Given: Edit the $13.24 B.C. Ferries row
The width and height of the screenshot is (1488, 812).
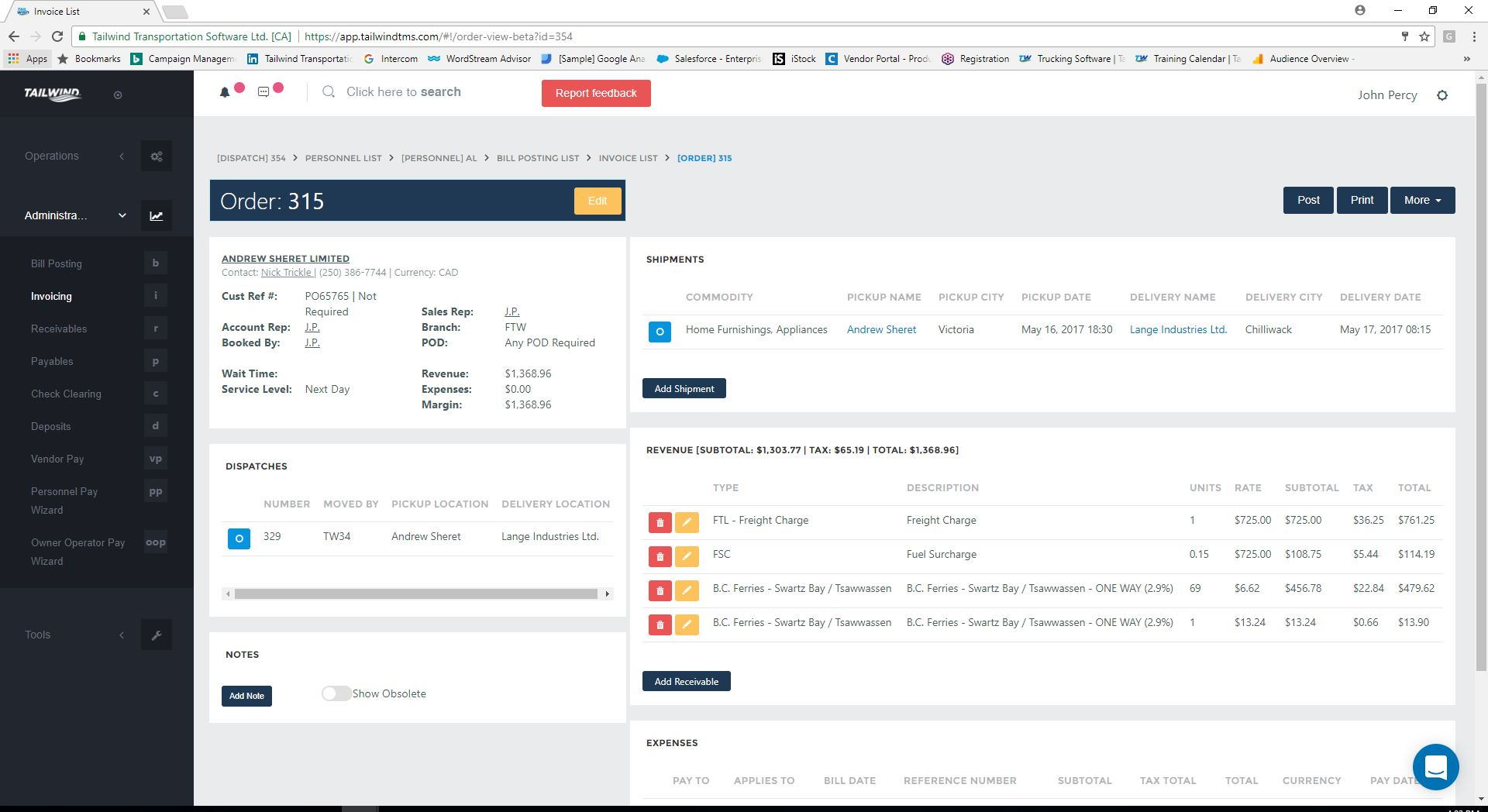Looking at the screenshot, I should pyautogui.click(x=687, y=625).
